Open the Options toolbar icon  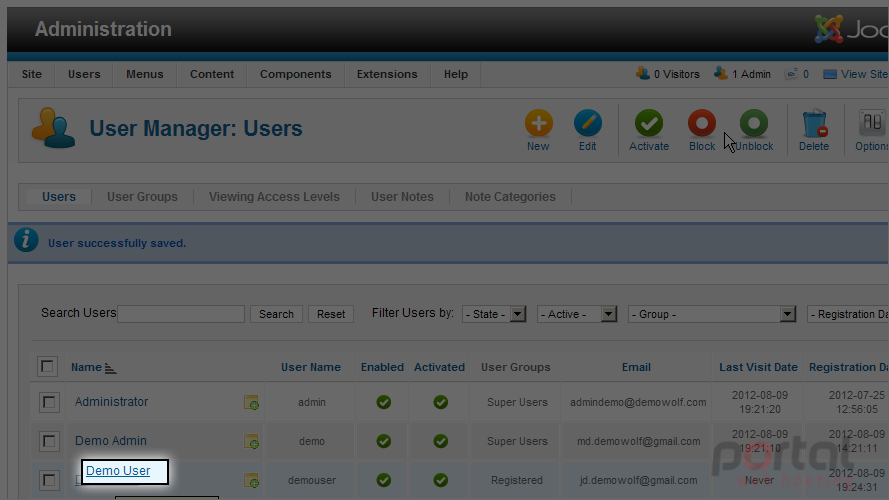click(x=872, y=124)
